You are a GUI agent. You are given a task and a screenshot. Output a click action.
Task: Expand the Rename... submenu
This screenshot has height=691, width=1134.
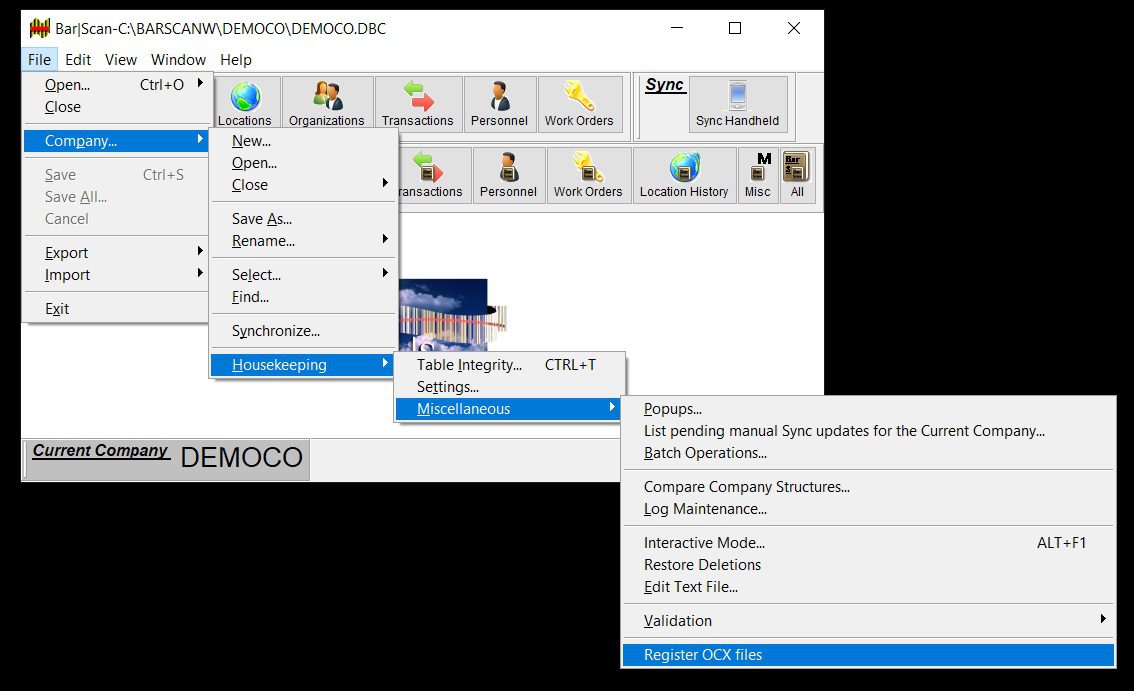[304, 241]
